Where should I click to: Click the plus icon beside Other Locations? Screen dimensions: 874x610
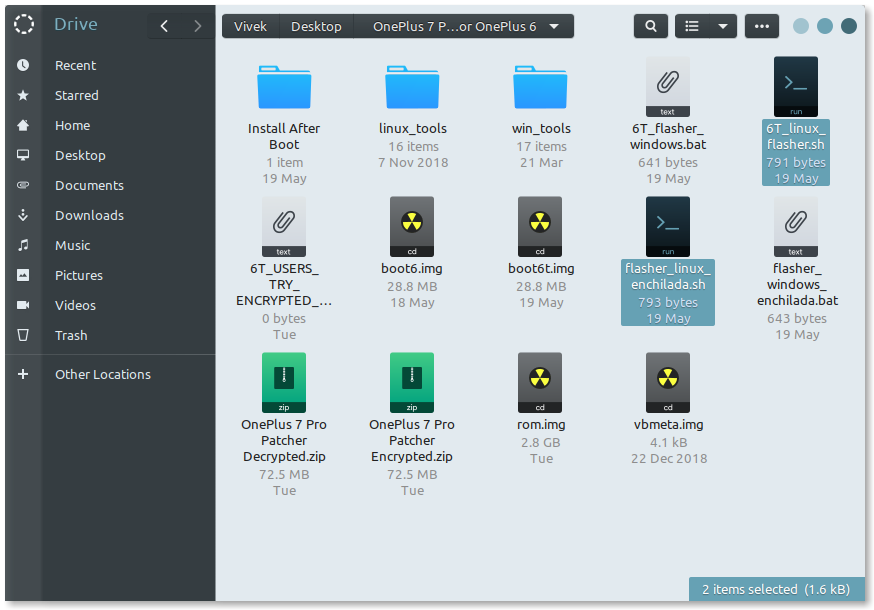point(23,374)
